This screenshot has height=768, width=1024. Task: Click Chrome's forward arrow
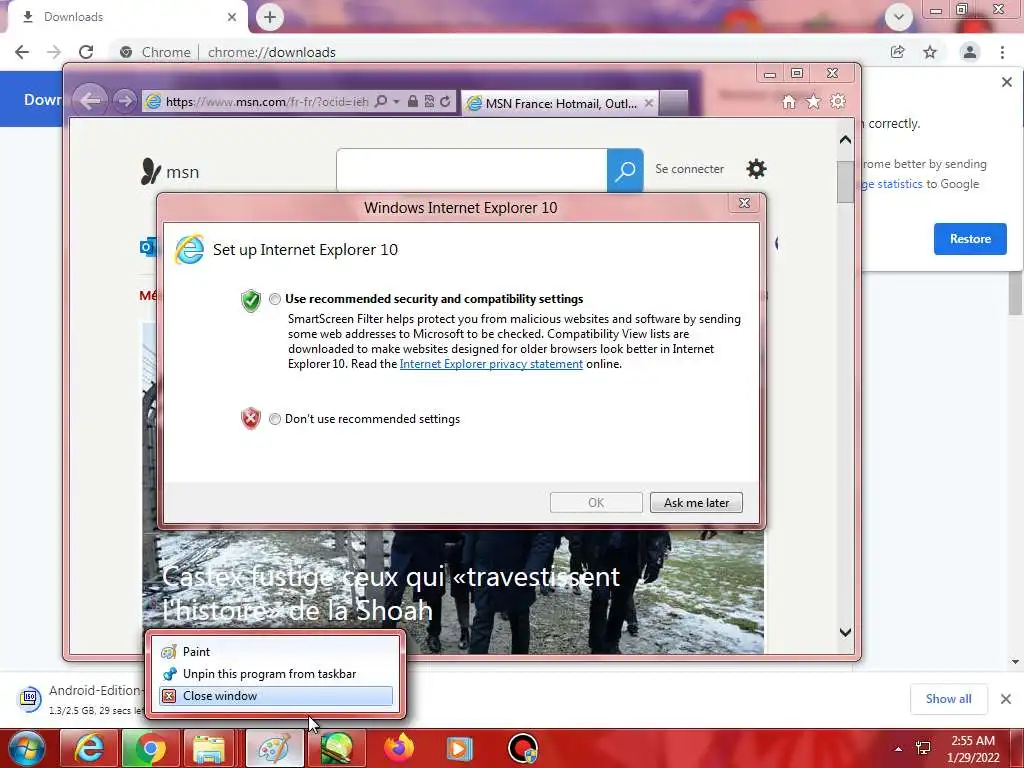(54, 52)
